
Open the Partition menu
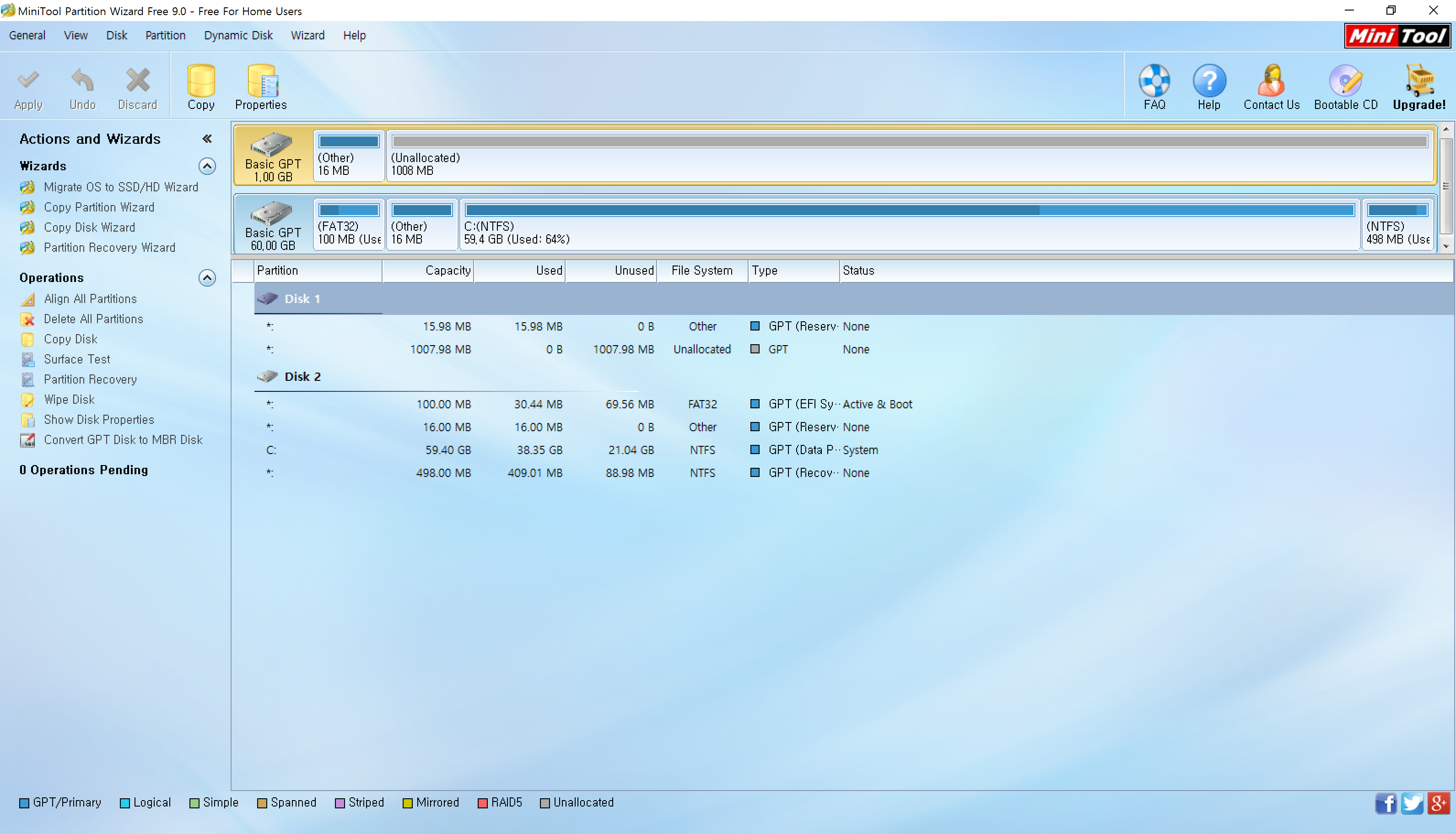[165, 36]
